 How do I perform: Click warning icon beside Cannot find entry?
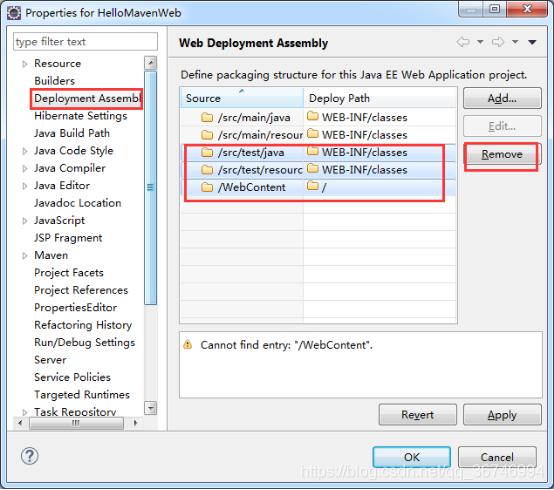[188, 344]
